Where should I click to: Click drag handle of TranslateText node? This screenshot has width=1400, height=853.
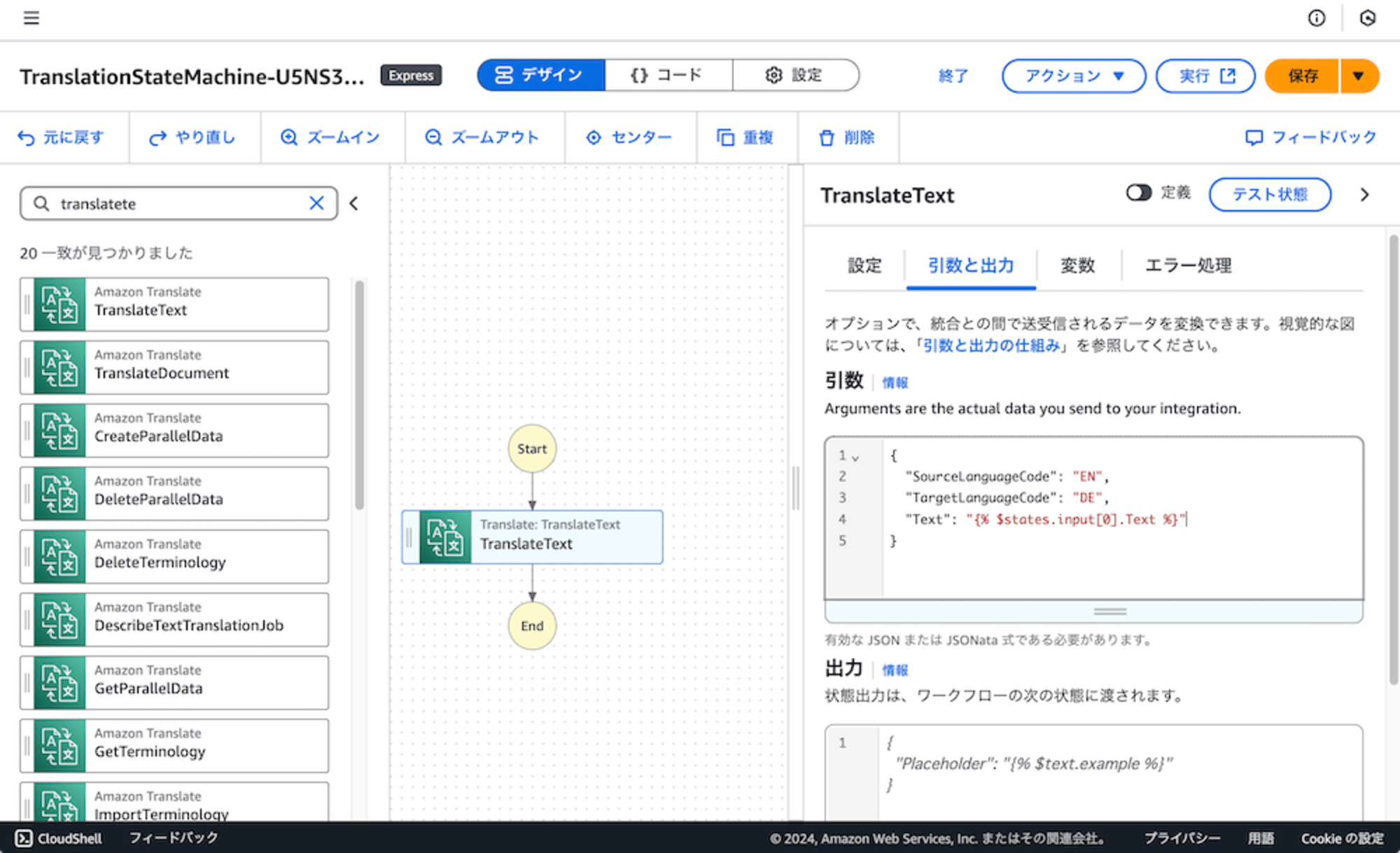[409, 537]
